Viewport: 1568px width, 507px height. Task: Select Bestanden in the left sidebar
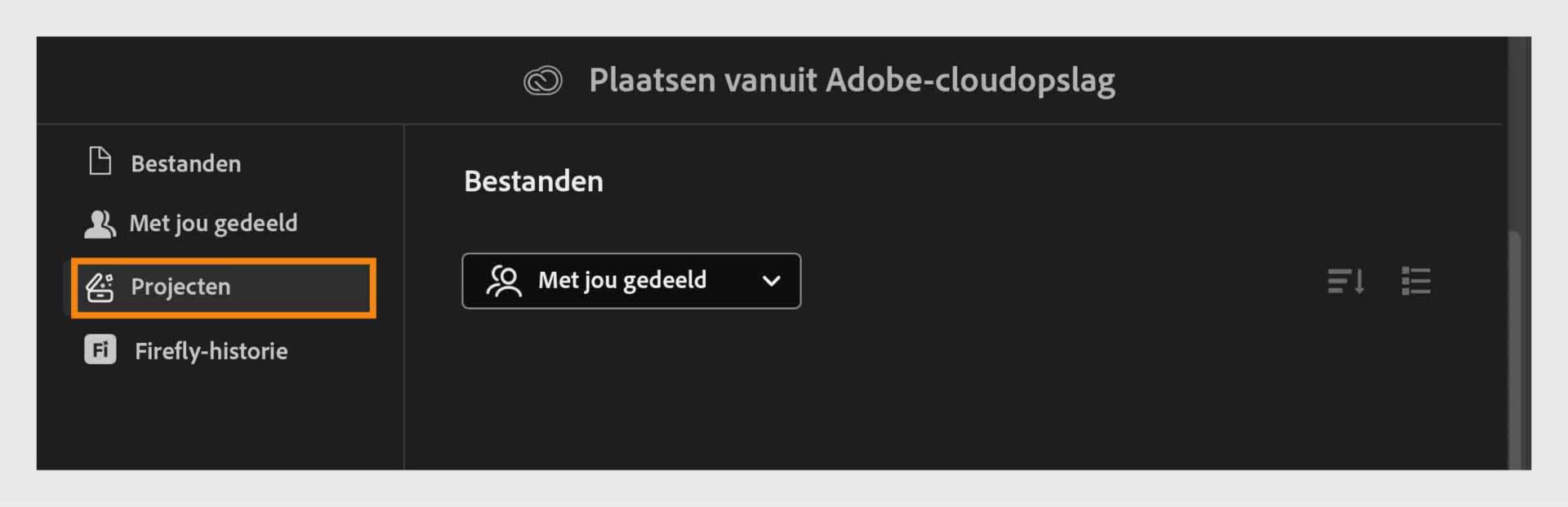pos(185,162)
